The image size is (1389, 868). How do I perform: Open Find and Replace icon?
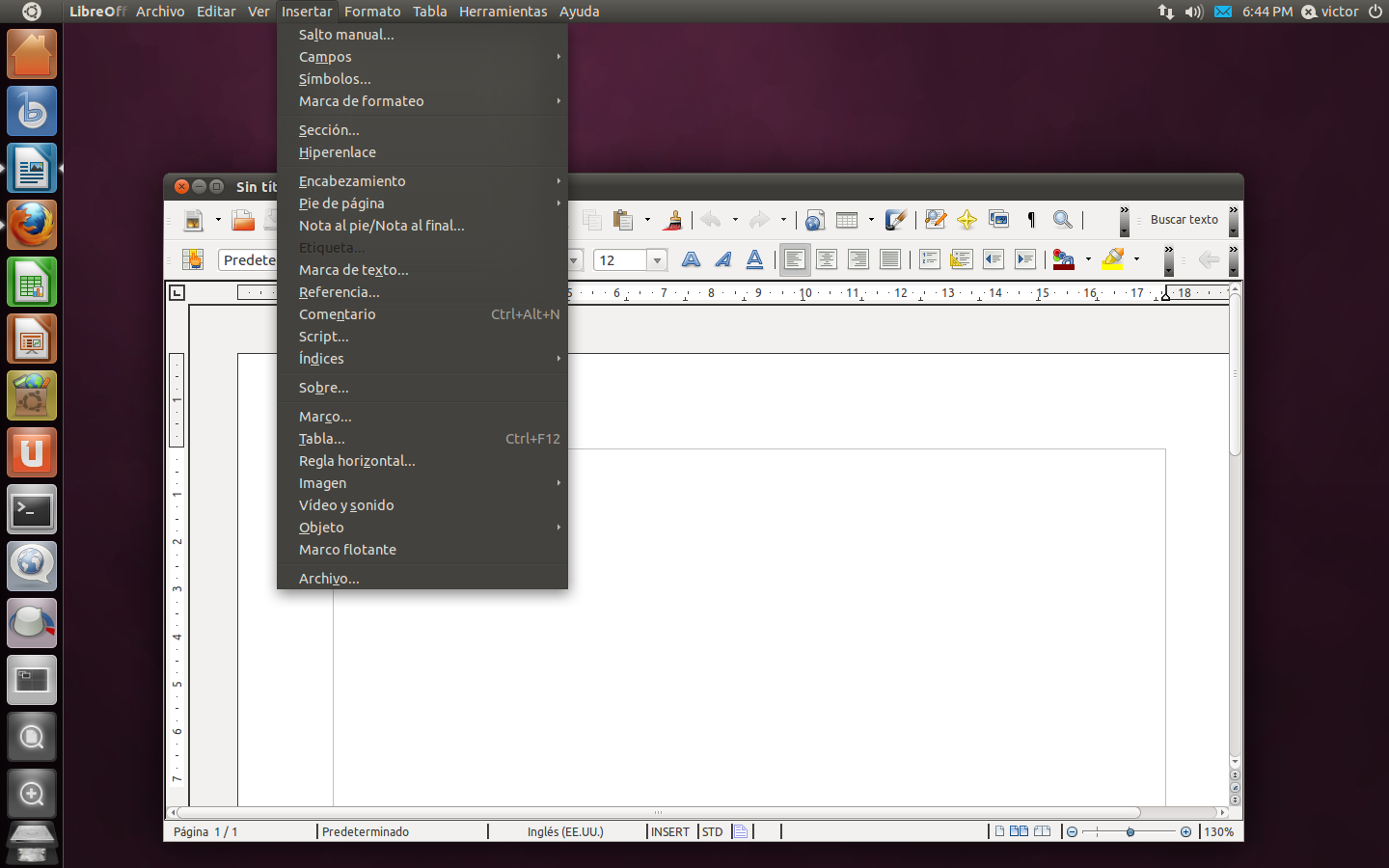click(935, 220)
